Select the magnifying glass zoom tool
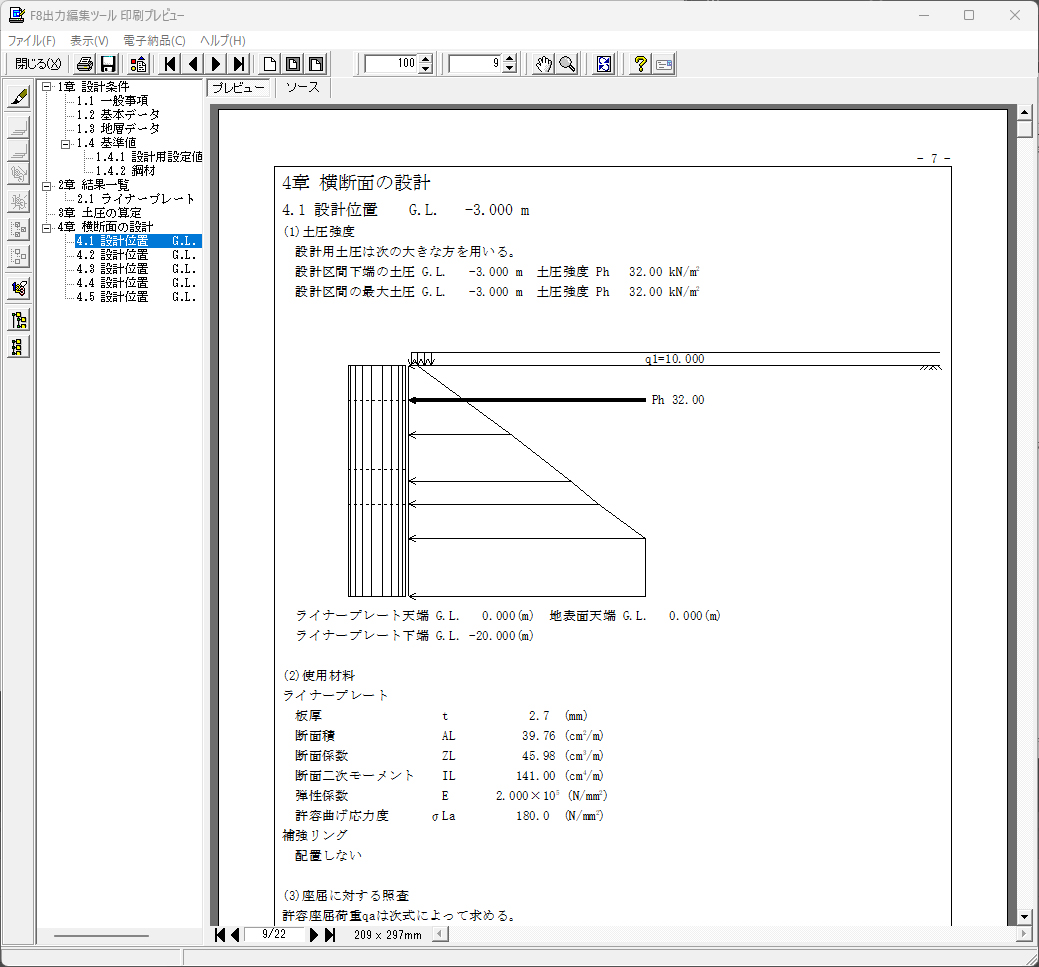Image resolution: width=1039 pixels, height=967 pixels. pyautogui.click(x=567, y=64)
